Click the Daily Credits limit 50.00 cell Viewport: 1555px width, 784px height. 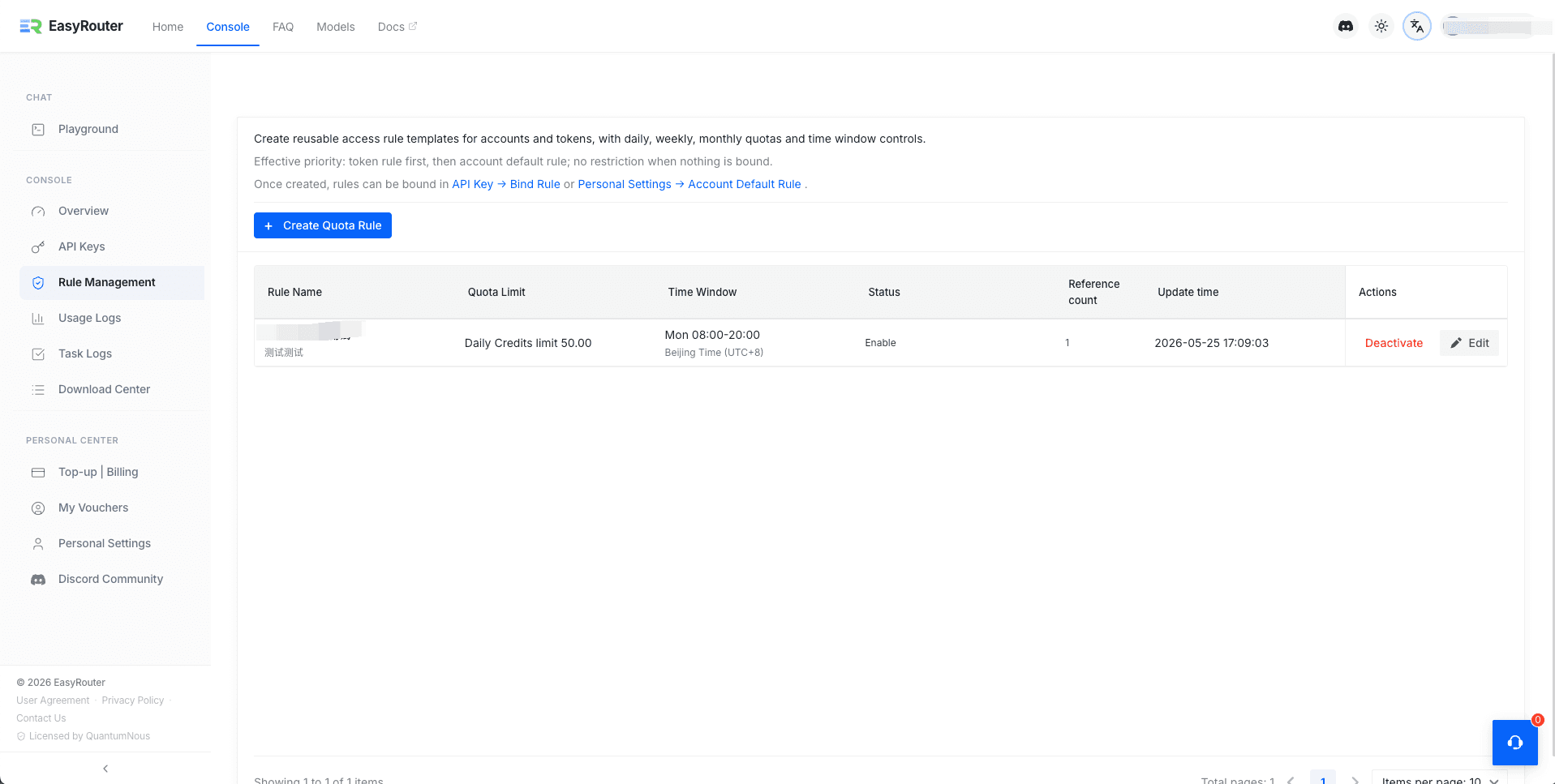[528, 343]
